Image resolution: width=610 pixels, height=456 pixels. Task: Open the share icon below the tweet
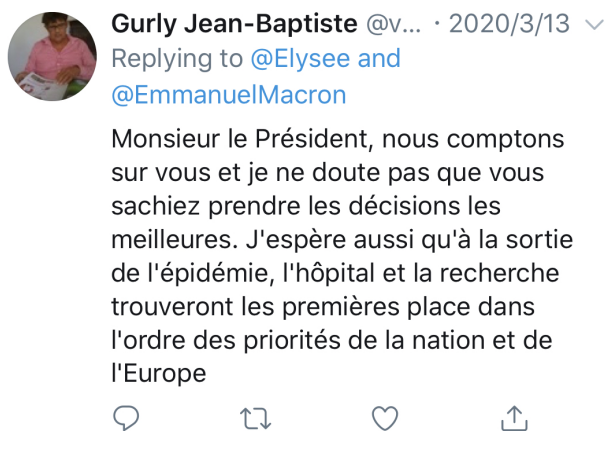pos(513,416)
